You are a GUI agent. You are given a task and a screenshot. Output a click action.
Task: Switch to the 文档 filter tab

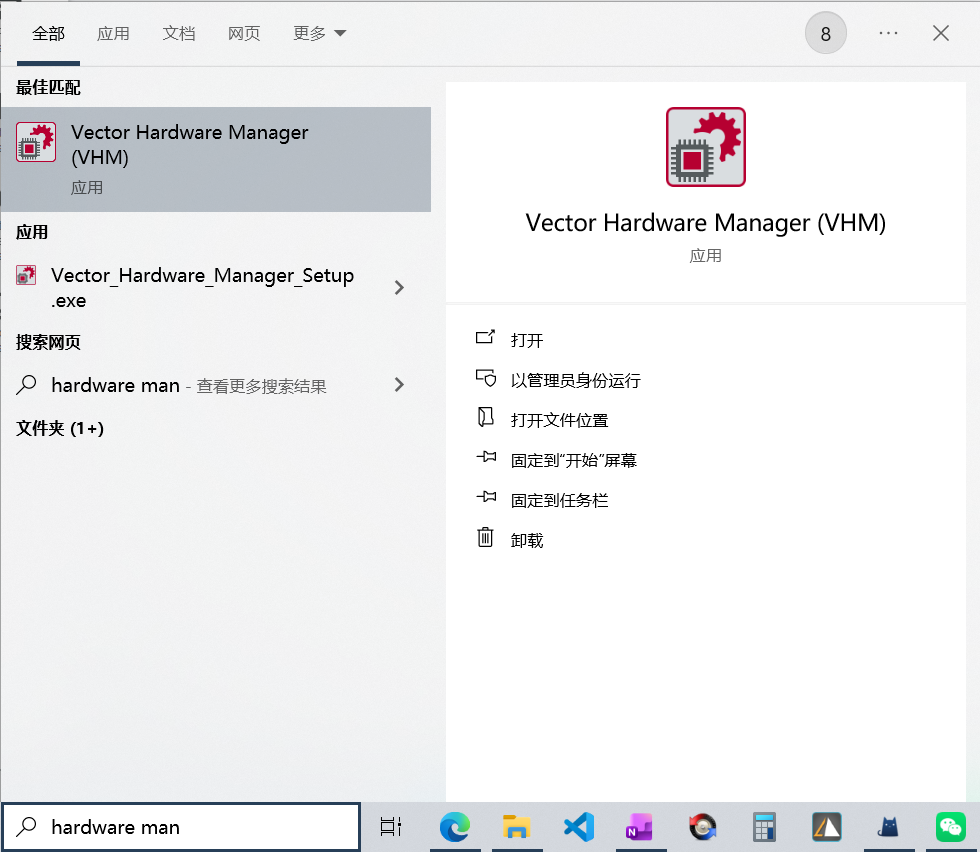[179, 33]
